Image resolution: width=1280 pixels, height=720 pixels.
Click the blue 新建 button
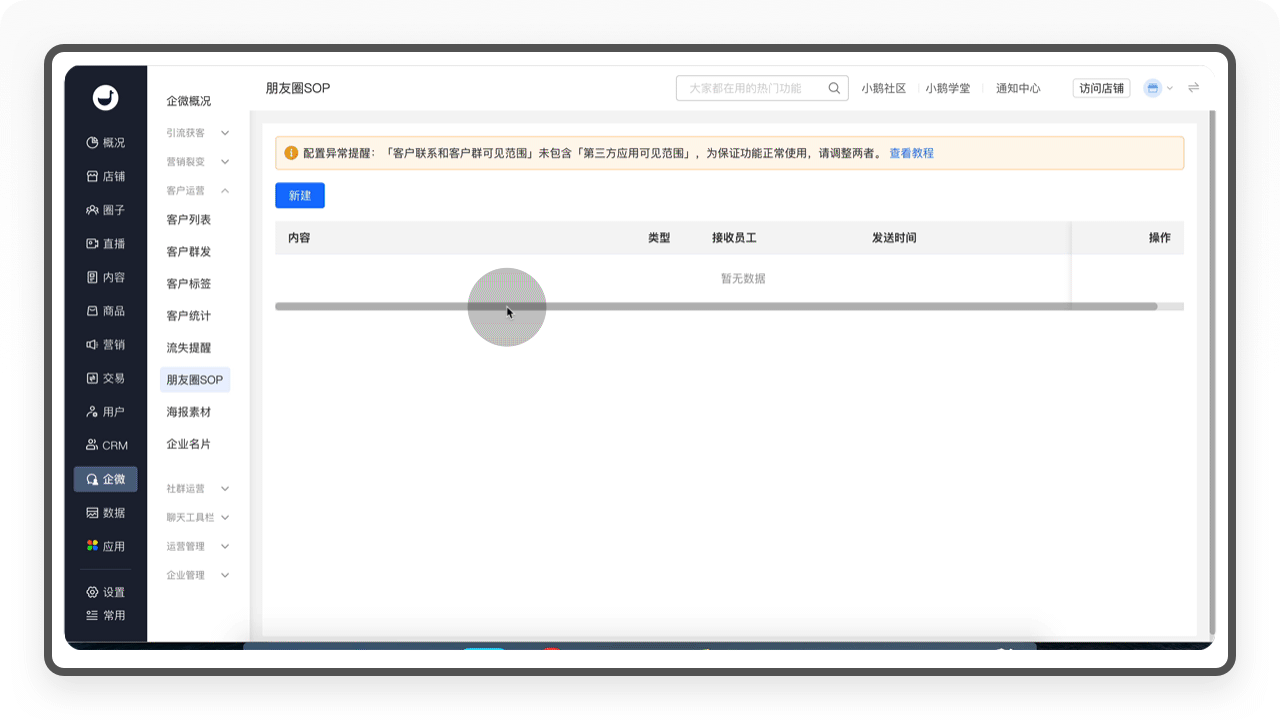pos(300,196)
